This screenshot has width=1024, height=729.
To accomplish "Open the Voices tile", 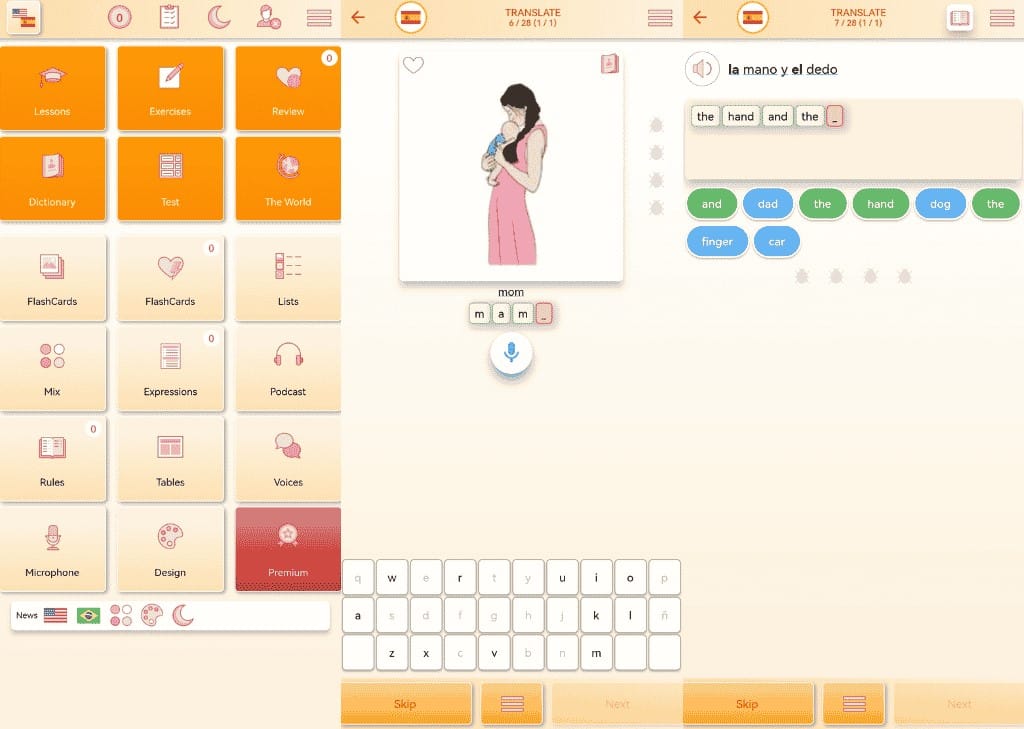I will pos(288,457).
